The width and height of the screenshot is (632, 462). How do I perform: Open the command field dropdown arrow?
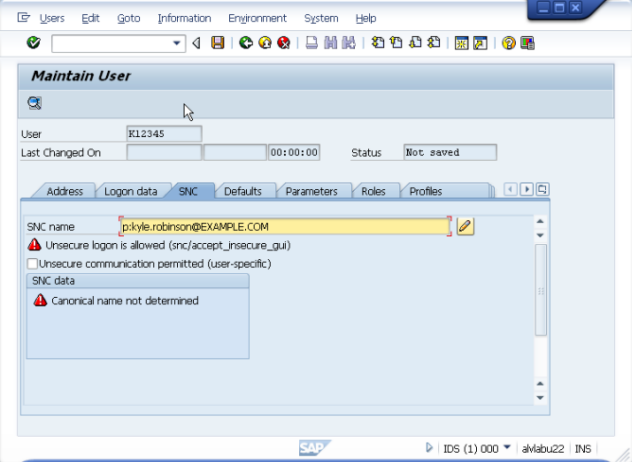[177, 43]
